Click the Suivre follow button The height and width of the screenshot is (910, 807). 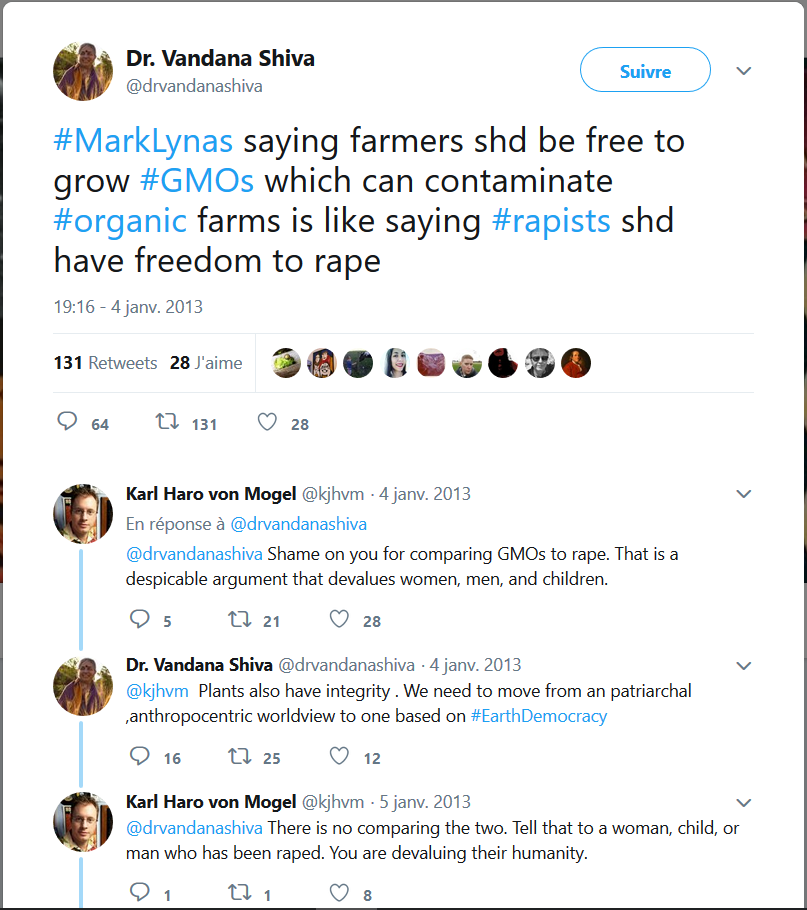(x=645, y=71)
